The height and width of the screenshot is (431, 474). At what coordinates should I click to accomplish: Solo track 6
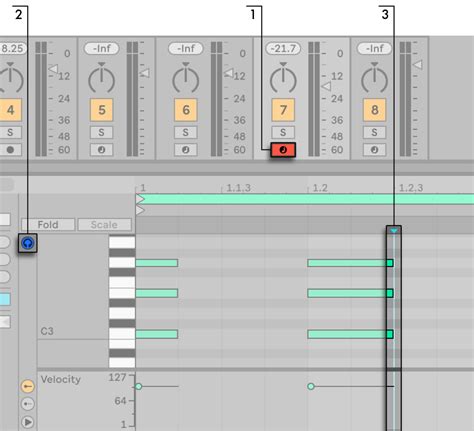(x=186, y=132)
